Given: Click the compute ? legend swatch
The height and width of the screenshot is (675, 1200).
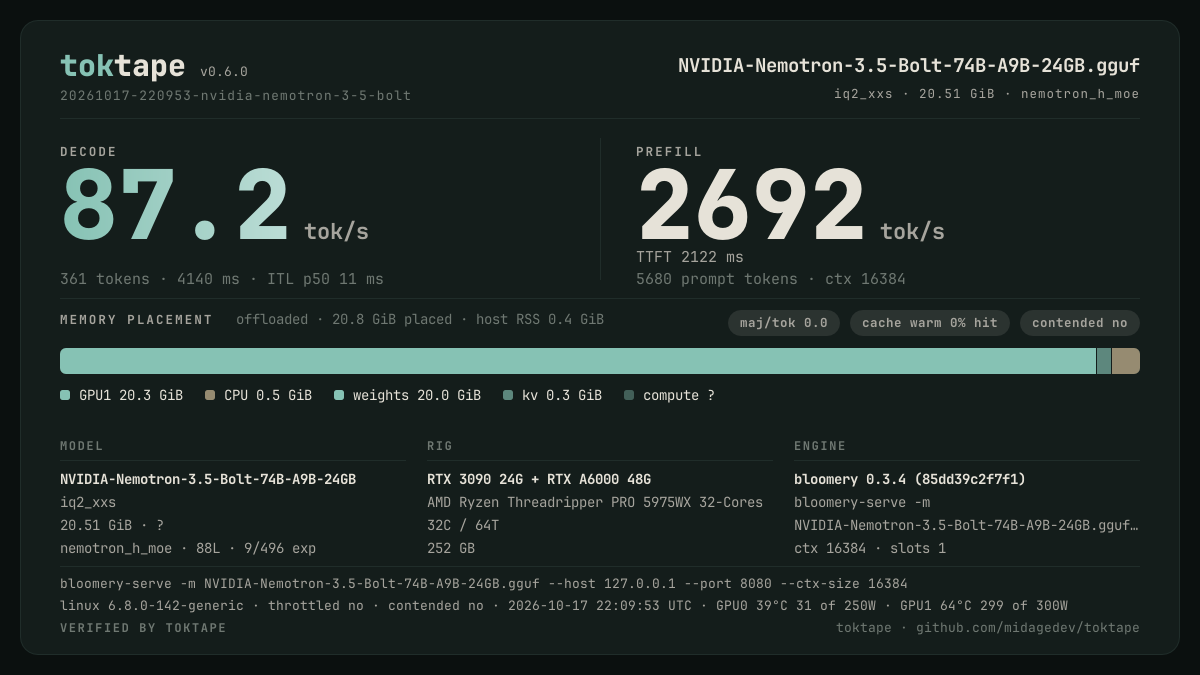Looking at the screenshot, I should click(x=629, y=395).
